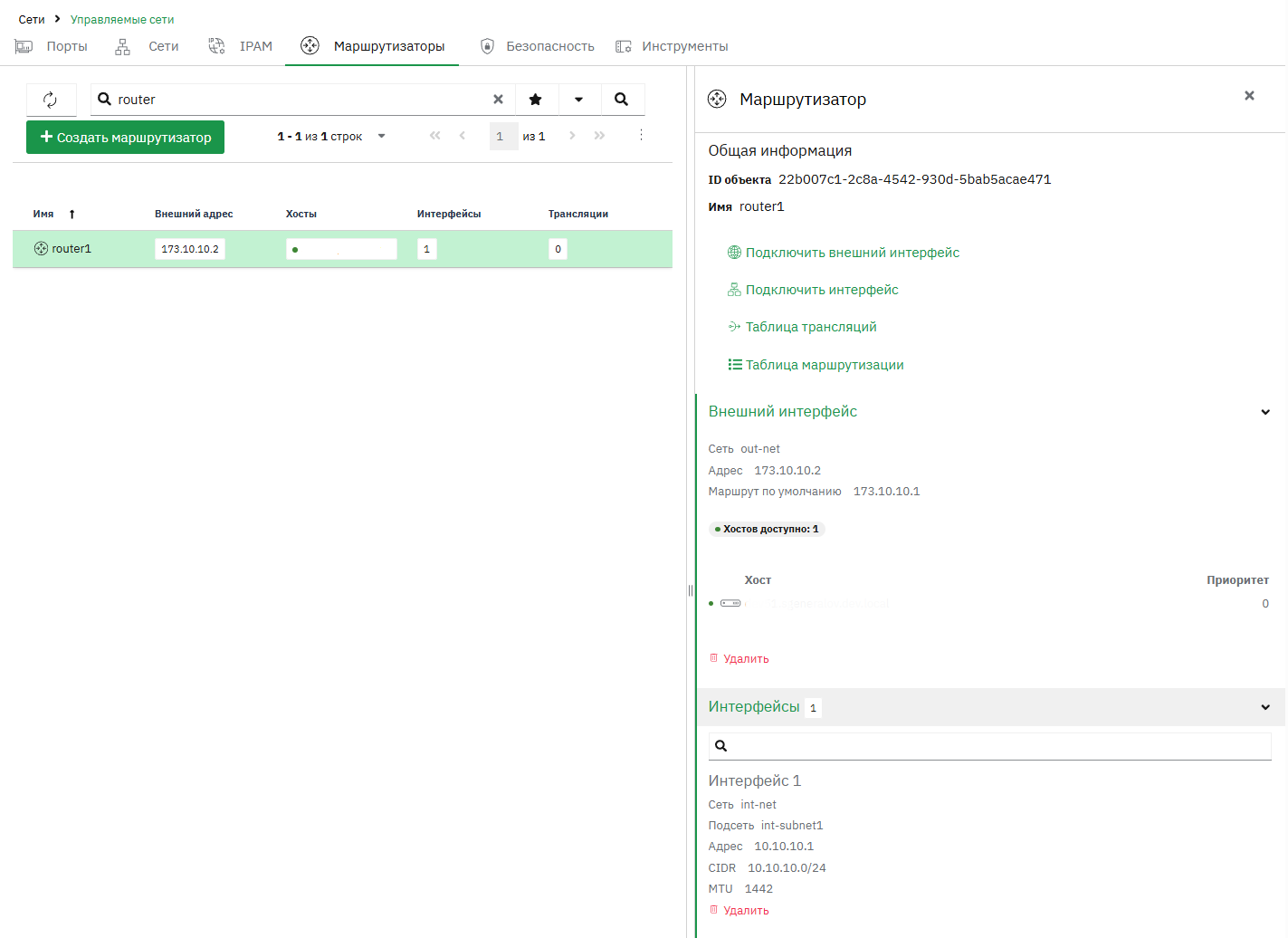Click the object ID value 22b007c1-2c8a-4542-930d-5bab5acae471
The width and height of the screenshot is (1288, 938).
(915, 179)
